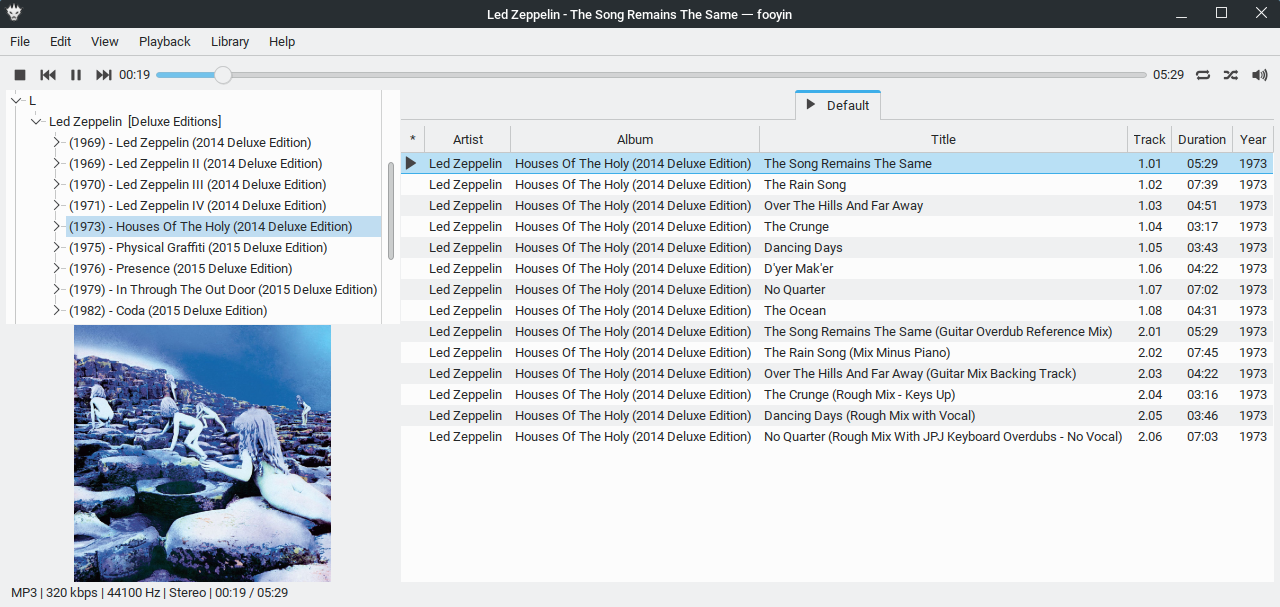Sort playlist by Duration column header

tap(1201, 140)
